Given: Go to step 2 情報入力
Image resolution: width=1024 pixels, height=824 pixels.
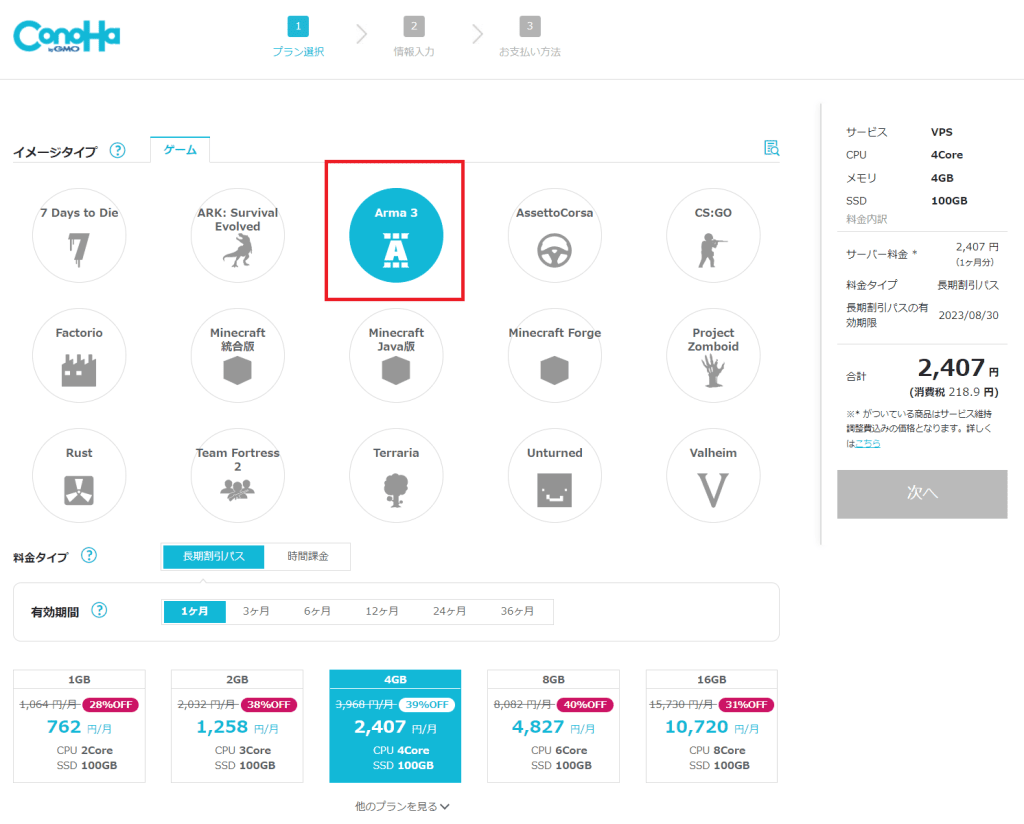Looking at the screenshot, I should point(414,37).
